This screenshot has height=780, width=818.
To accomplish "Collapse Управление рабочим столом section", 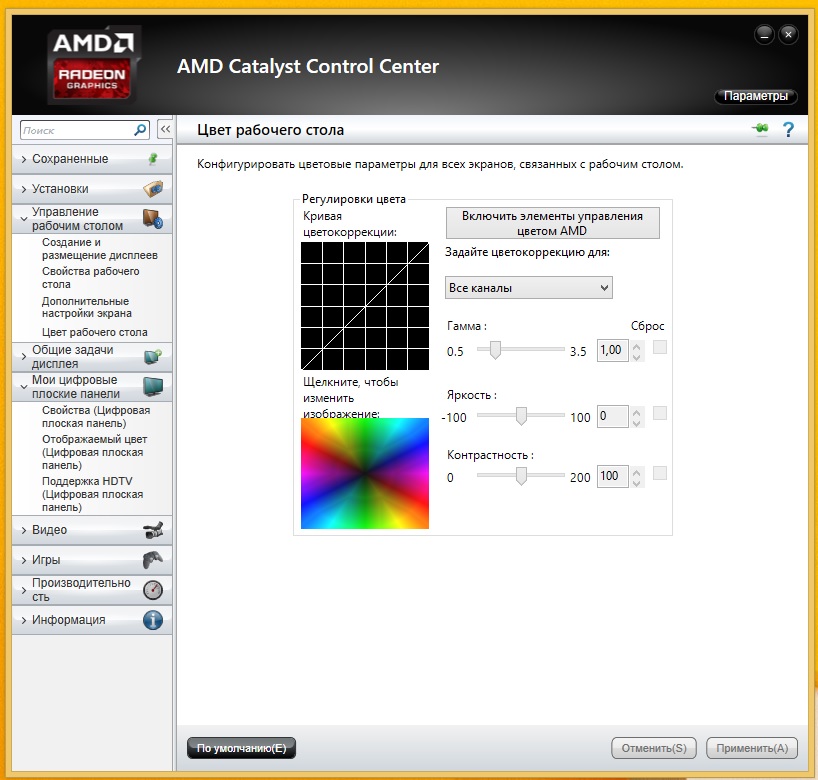I will (23, 219).
